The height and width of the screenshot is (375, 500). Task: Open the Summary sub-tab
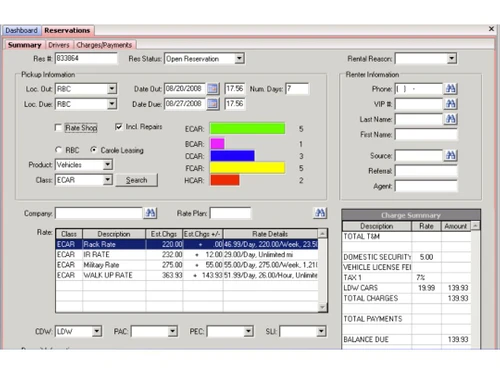pos(25,45)
